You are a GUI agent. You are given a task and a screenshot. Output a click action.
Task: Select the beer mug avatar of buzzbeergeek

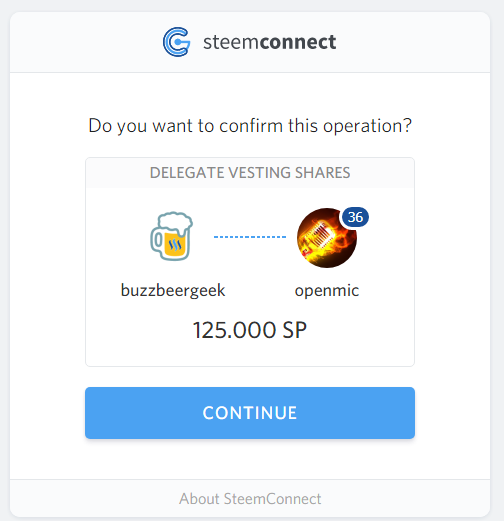tap(171, 236)
